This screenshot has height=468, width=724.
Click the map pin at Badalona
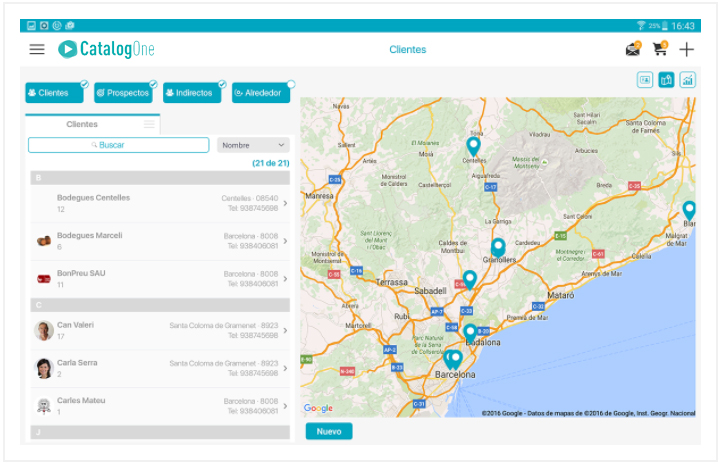[x=470, y=333]
